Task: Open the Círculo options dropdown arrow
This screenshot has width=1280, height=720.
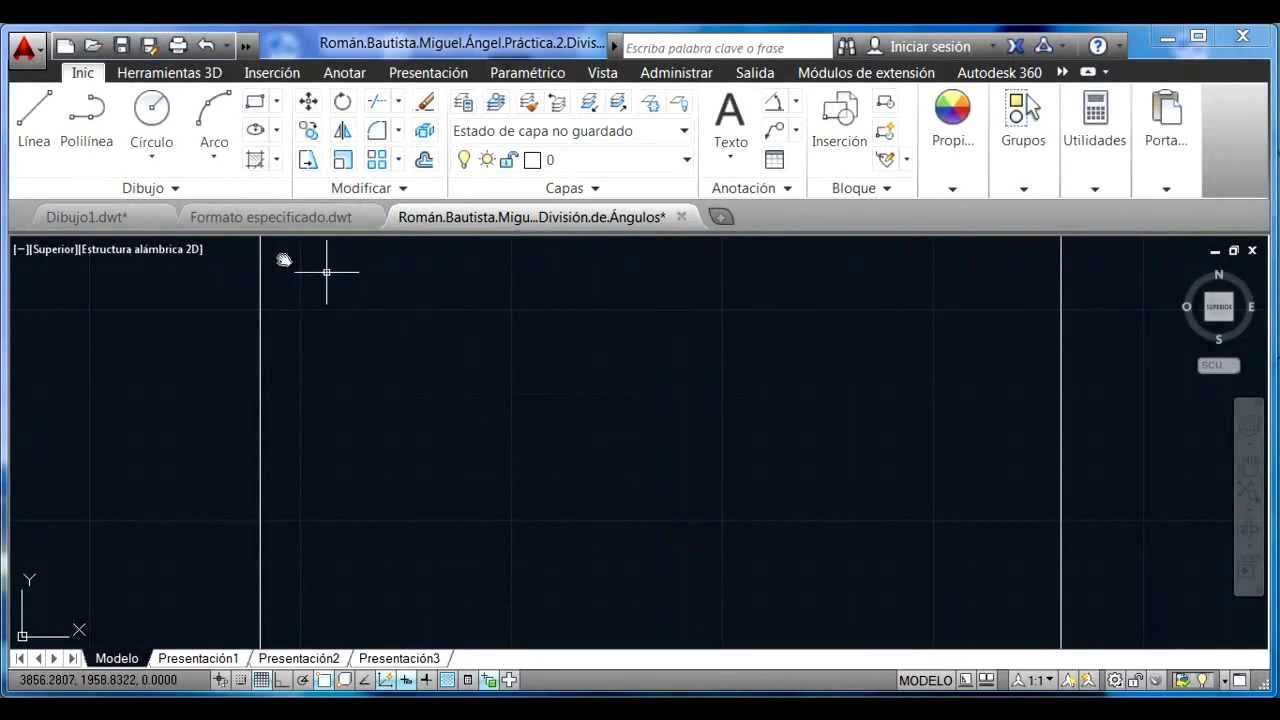Action: (x=152, y=157)
